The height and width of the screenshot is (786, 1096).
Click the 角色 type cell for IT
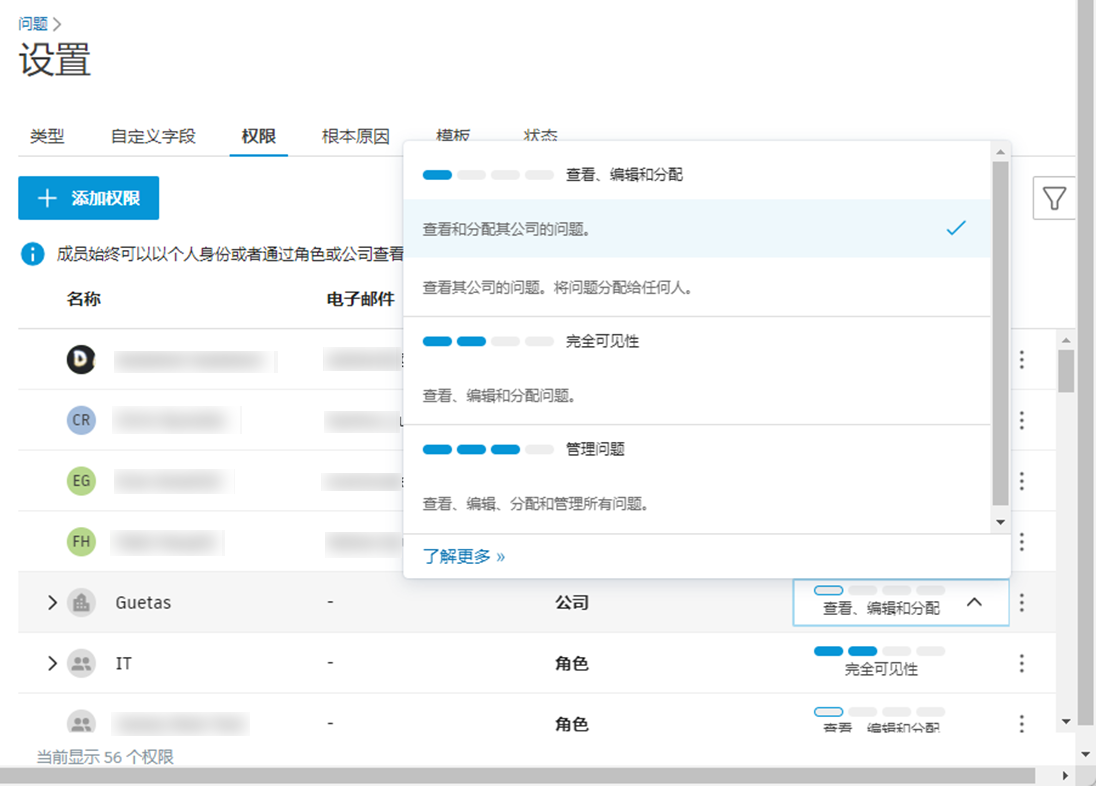572,663
